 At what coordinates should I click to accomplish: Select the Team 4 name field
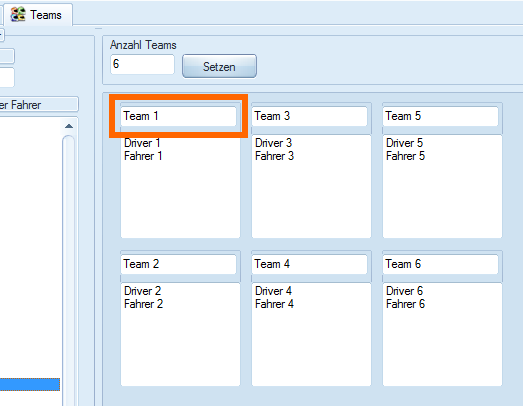[x=309, y=264]
